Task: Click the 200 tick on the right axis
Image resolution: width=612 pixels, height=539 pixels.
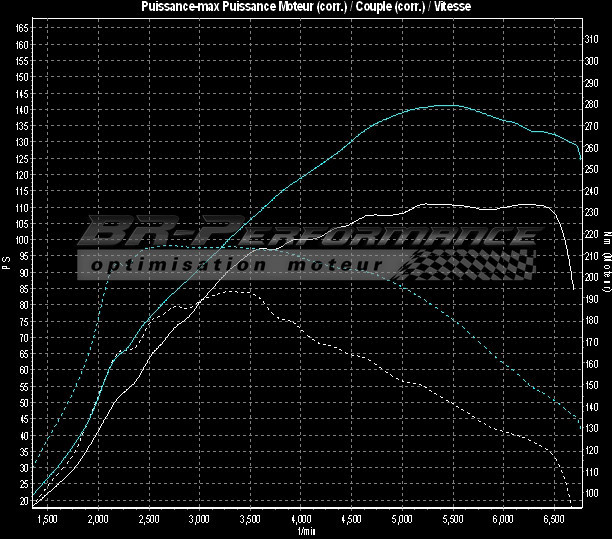Action: (591, 277)
